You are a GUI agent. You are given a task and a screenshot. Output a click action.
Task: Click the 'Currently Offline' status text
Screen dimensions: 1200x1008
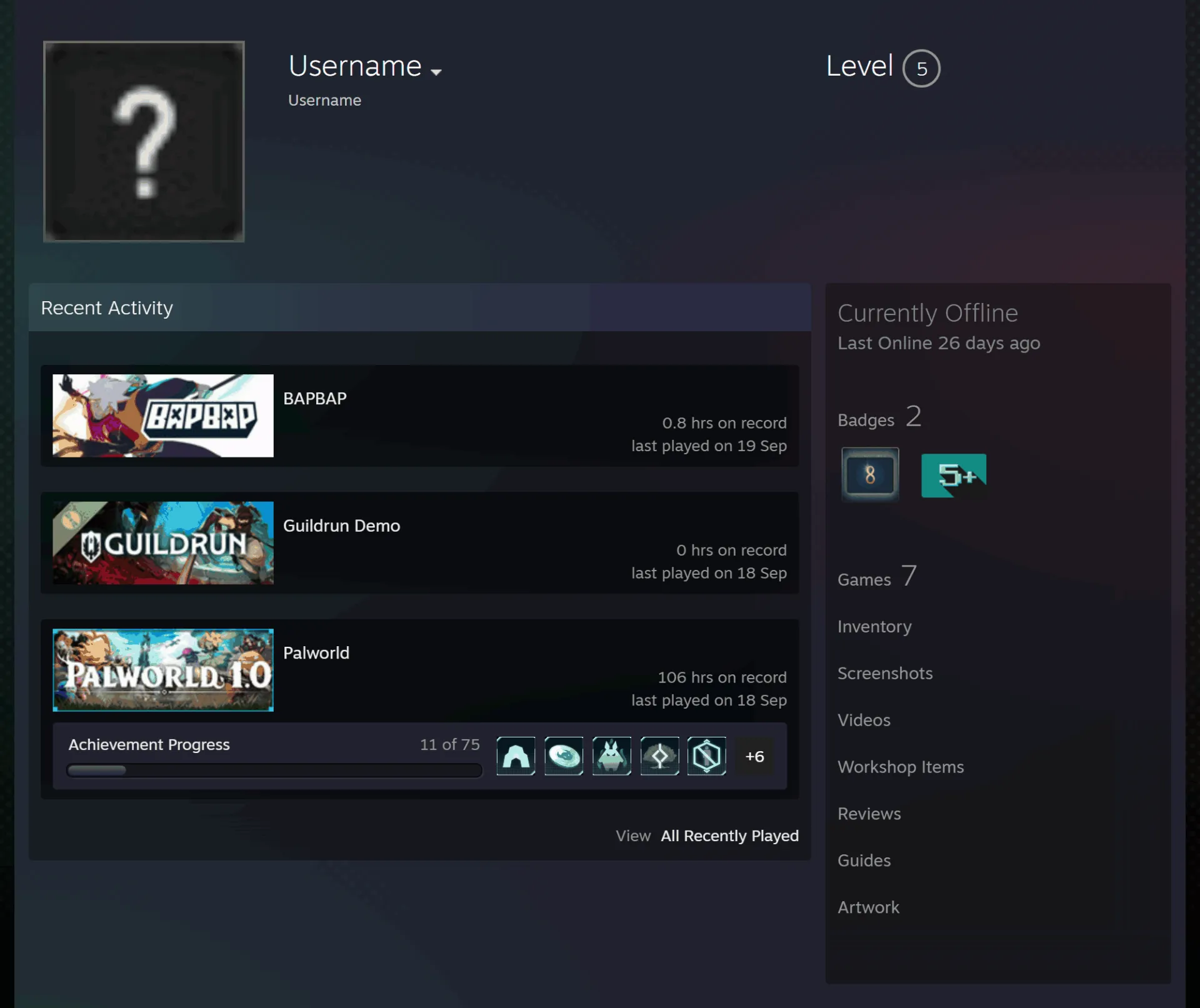coord(927,313)
